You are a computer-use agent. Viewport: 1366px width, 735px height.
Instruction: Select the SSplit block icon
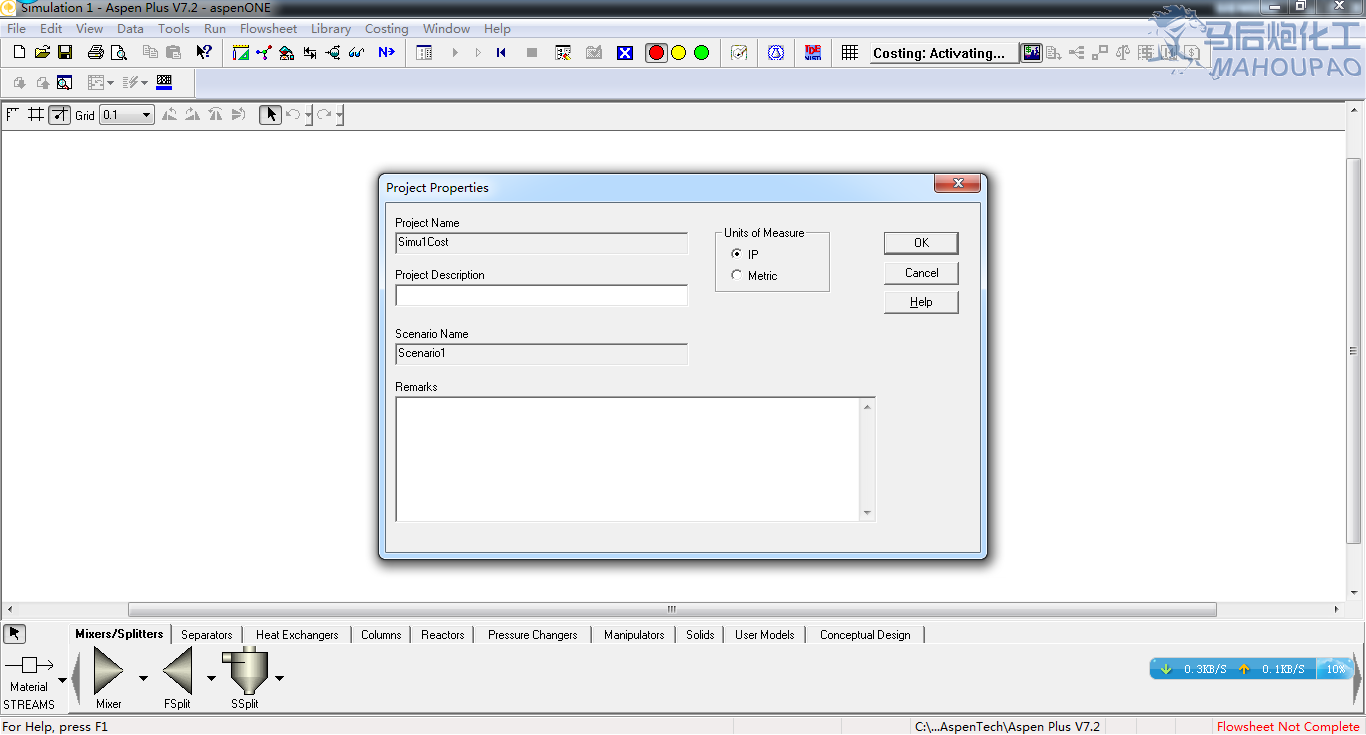(x=245, y=670)
